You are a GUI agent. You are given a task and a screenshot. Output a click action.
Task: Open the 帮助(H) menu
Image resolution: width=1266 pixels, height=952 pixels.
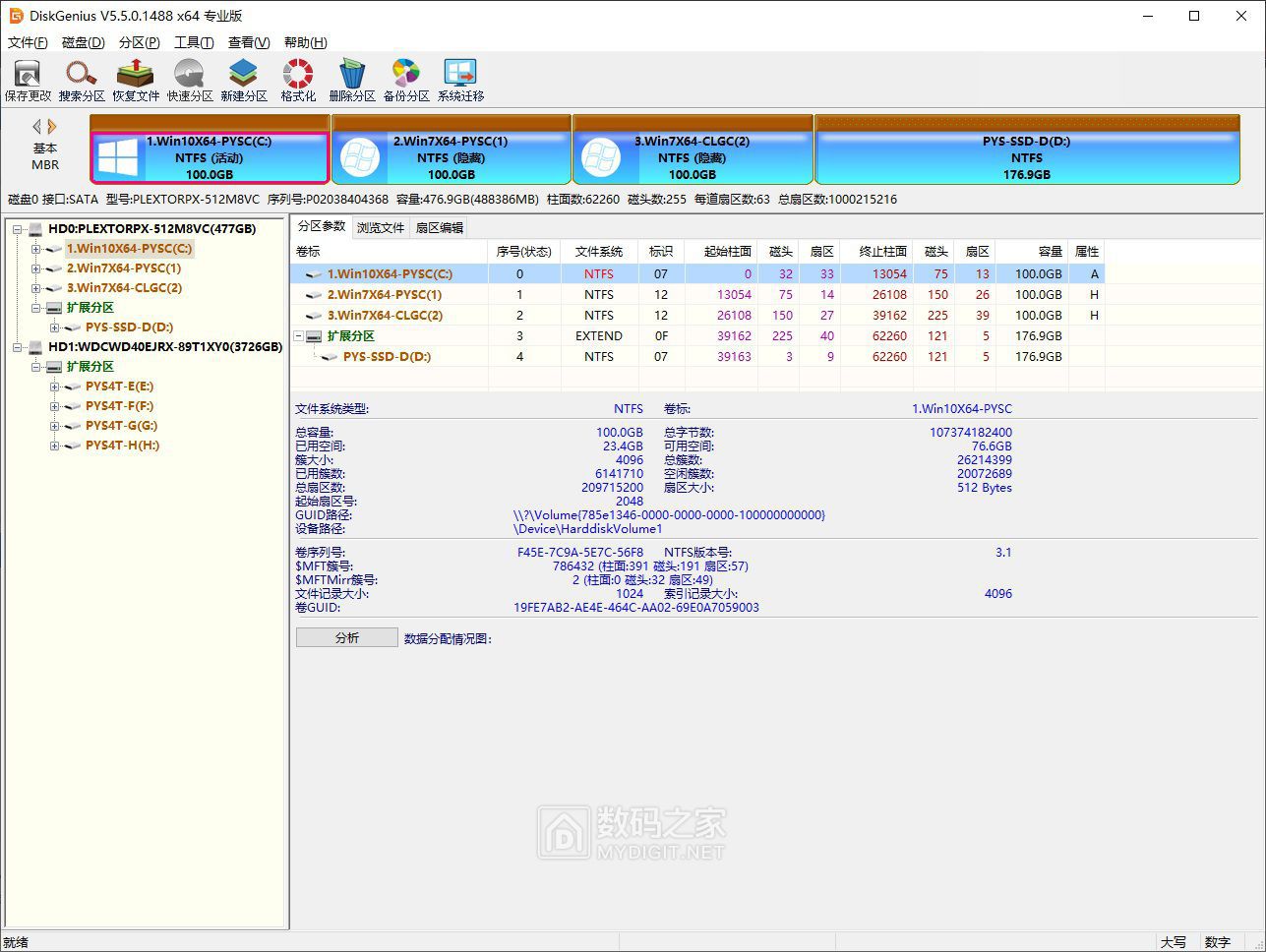[305, 42]
